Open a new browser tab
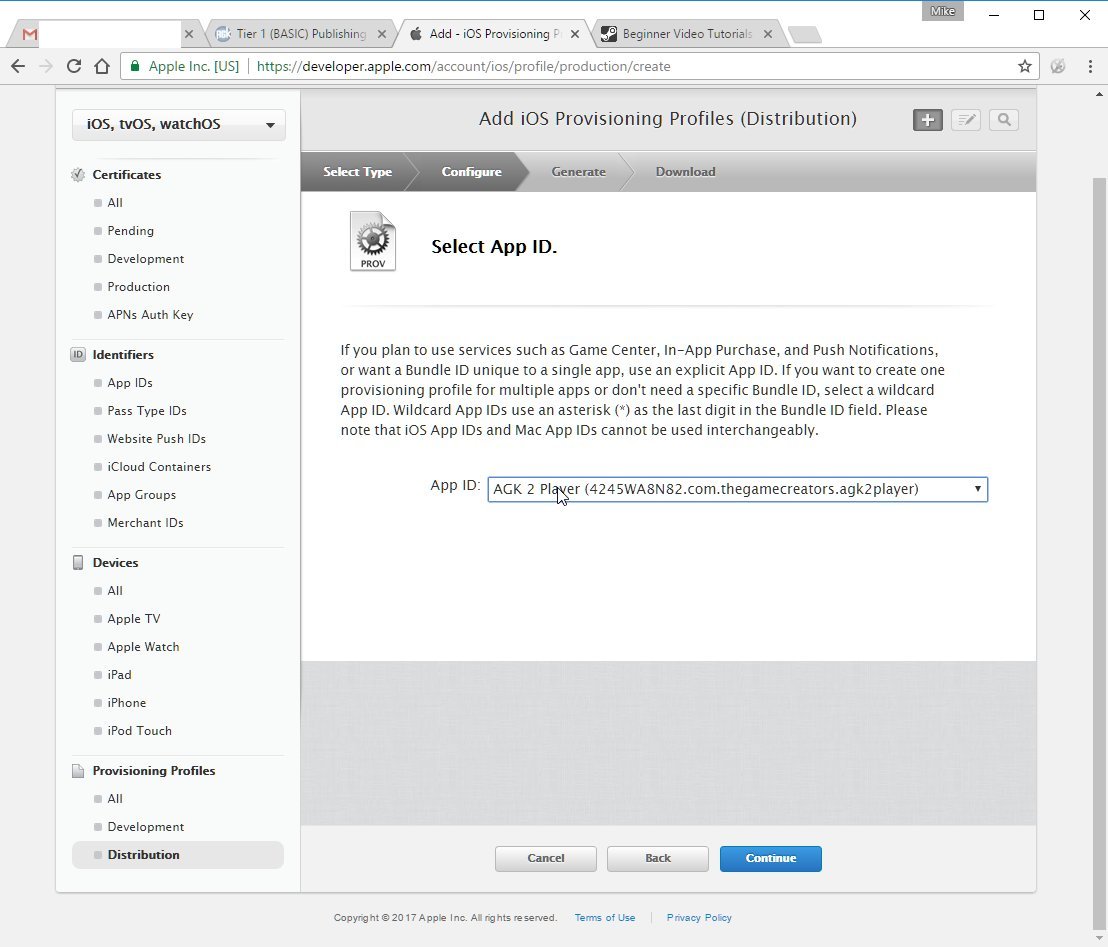1108x947 pixels. [804, 34]
